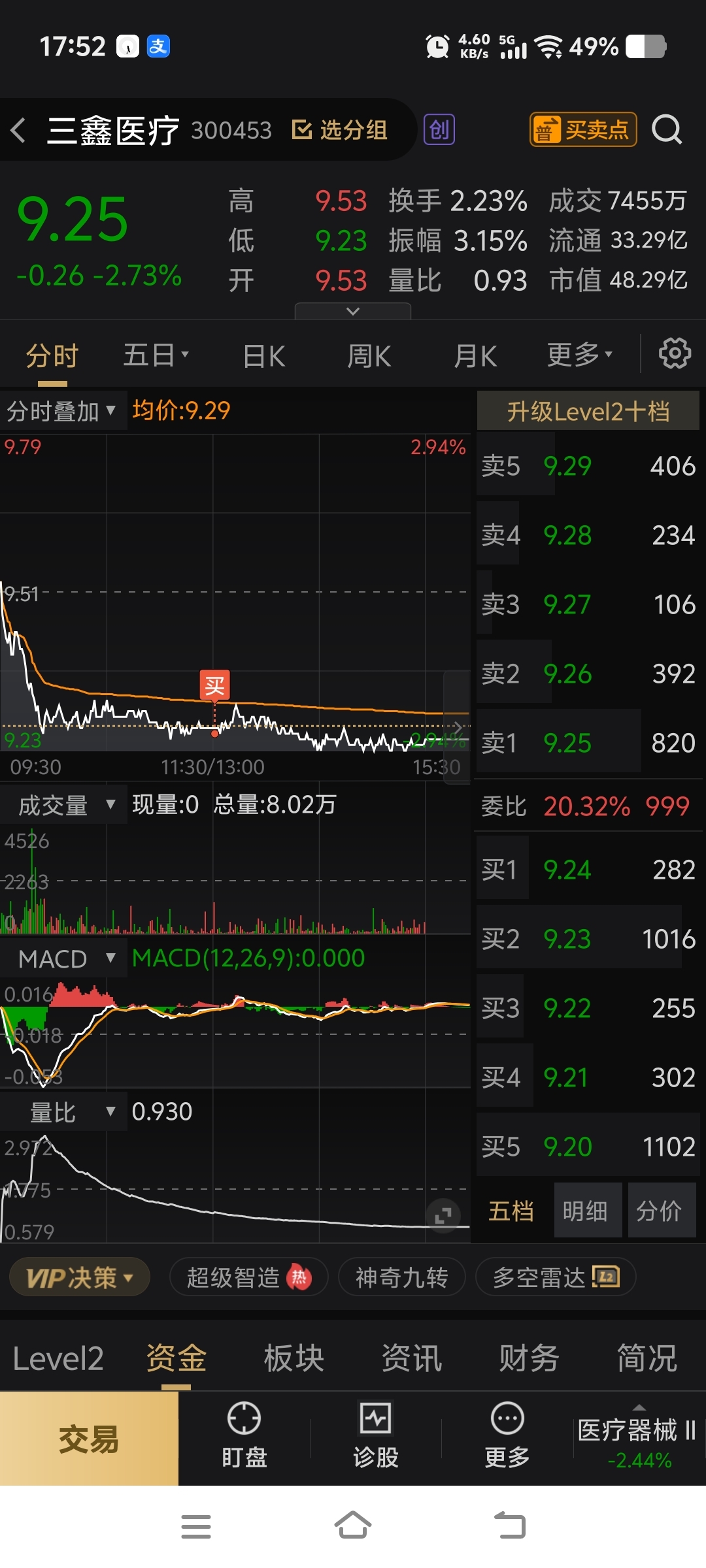Open 神奇九转 indicator chip
706x1568 pixels.
point(401,1277)
